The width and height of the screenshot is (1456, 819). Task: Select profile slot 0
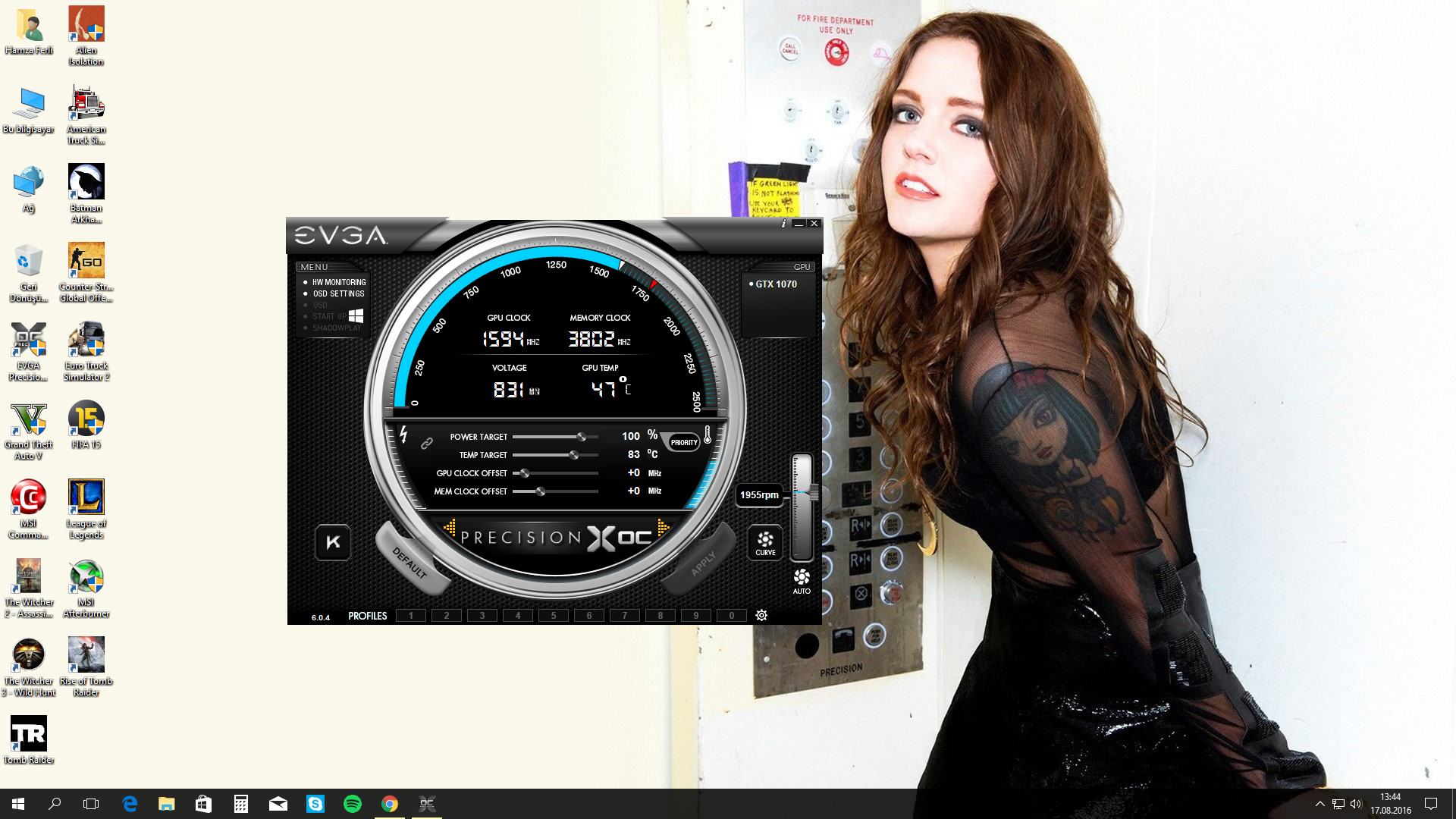pyautogui.click(x=732, y=616)
